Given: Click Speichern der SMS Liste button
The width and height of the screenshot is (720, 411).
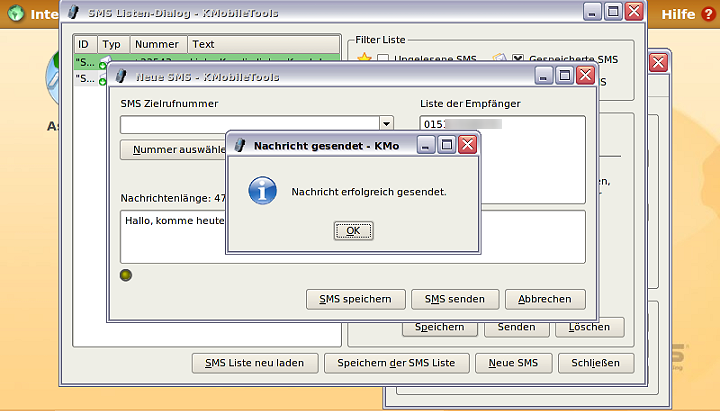Looking at the screenshot, I should coord(396,363).
